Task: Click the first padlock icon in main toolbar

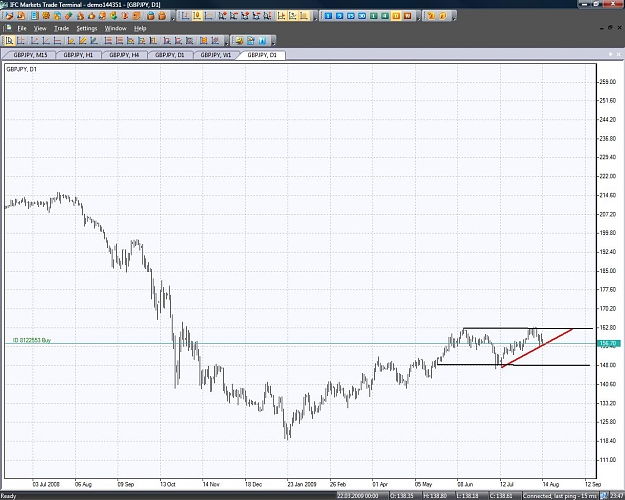Action: point(151,16)
